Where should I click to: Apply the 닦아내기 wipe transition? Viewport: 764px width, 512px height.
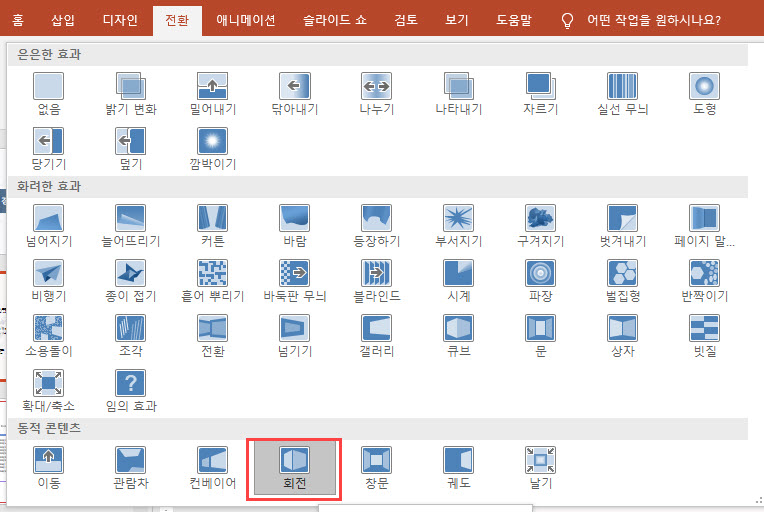[x=294, y=94]
